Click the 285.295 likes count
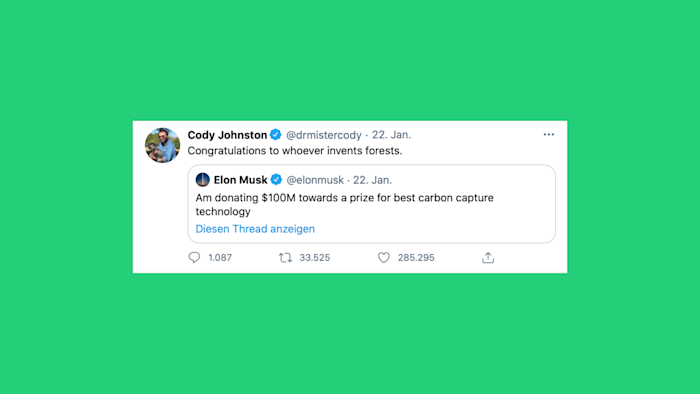This screenshot has width=700, height=394. pyautogui.click(x=416, y=257)
